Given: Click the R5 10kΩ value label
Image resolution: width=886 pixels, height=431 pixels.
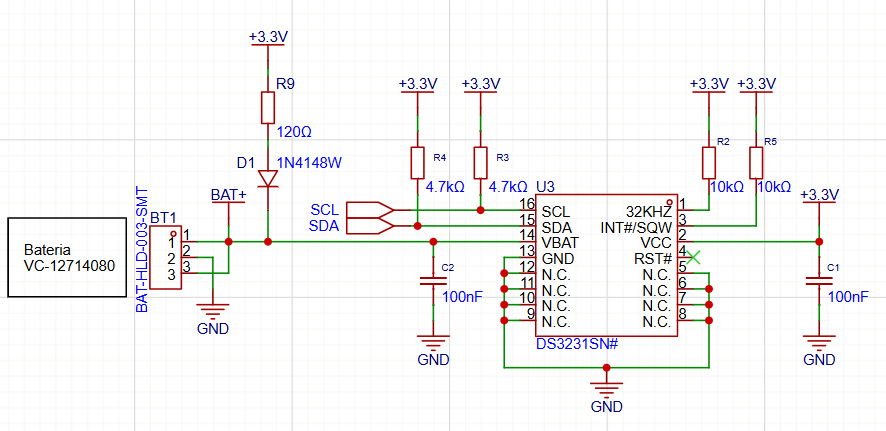Looking at the screenshot, I should pos(774,186).
